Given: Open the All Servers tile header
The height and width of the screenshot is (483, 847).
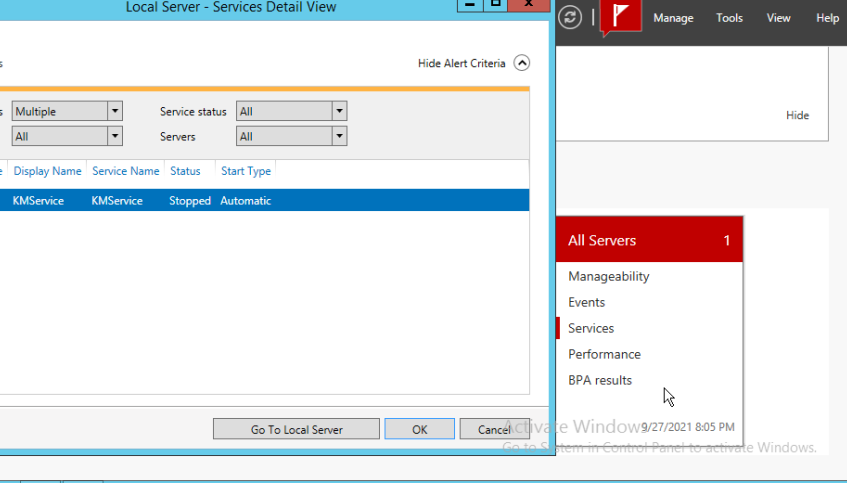Looking at the screenshot, I should point(649,240).
